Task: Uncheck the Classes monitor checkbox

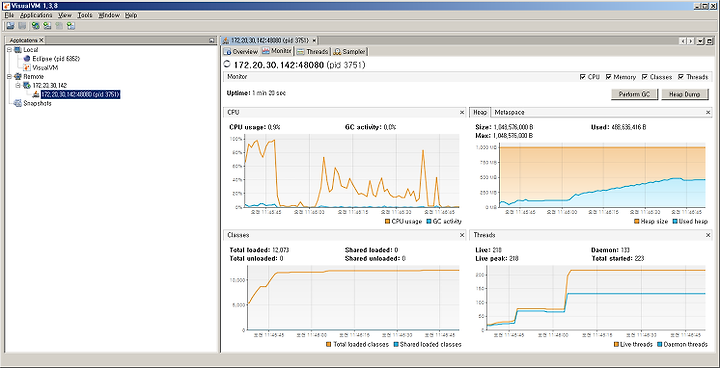Action: 645,77
